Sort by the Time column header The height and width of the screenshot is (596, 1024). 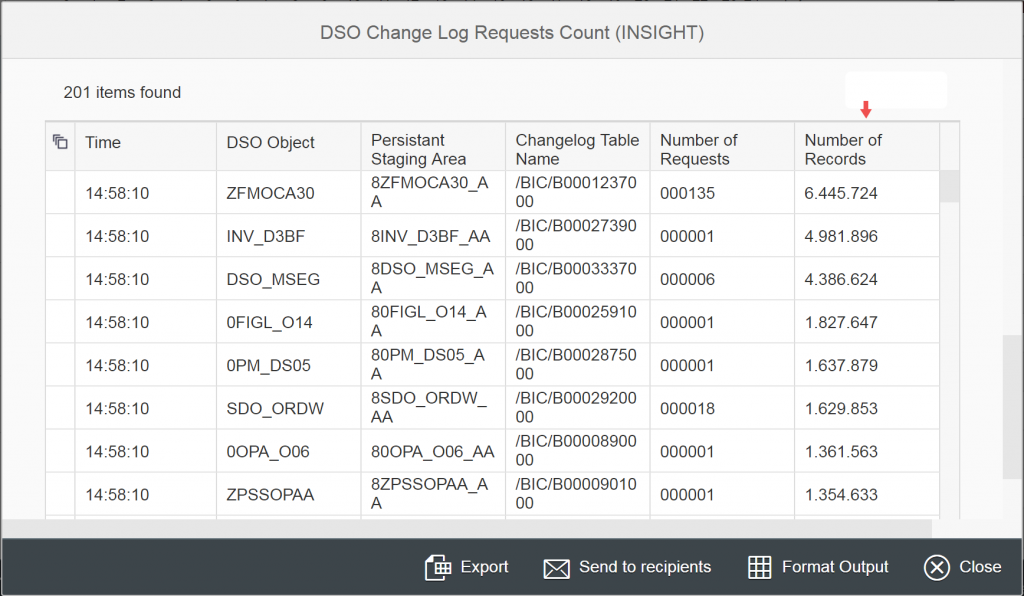point(103,142)
